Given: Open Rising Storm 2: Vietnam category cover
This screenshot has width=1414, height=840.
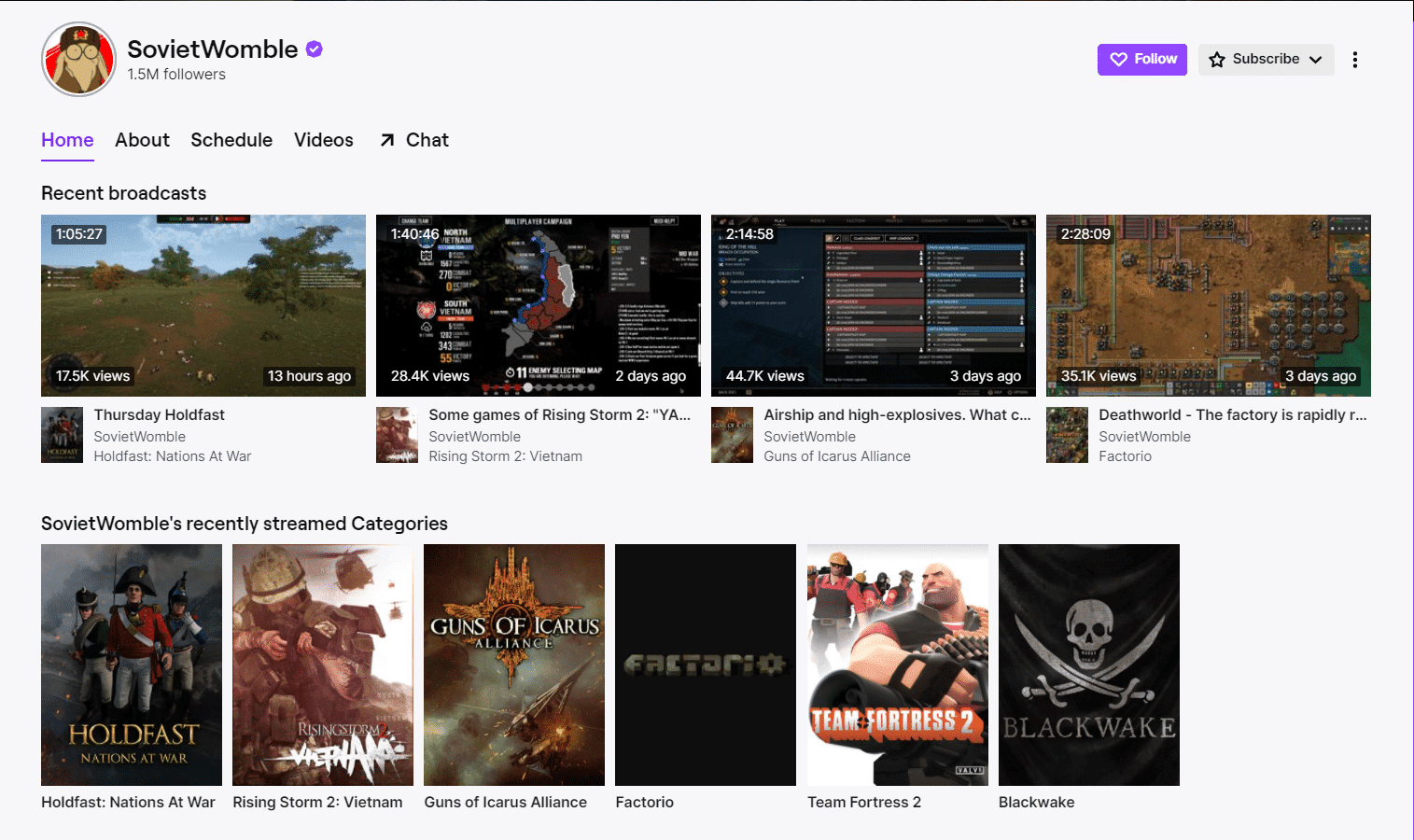Looking at the screenshot, I should (323, 665).
